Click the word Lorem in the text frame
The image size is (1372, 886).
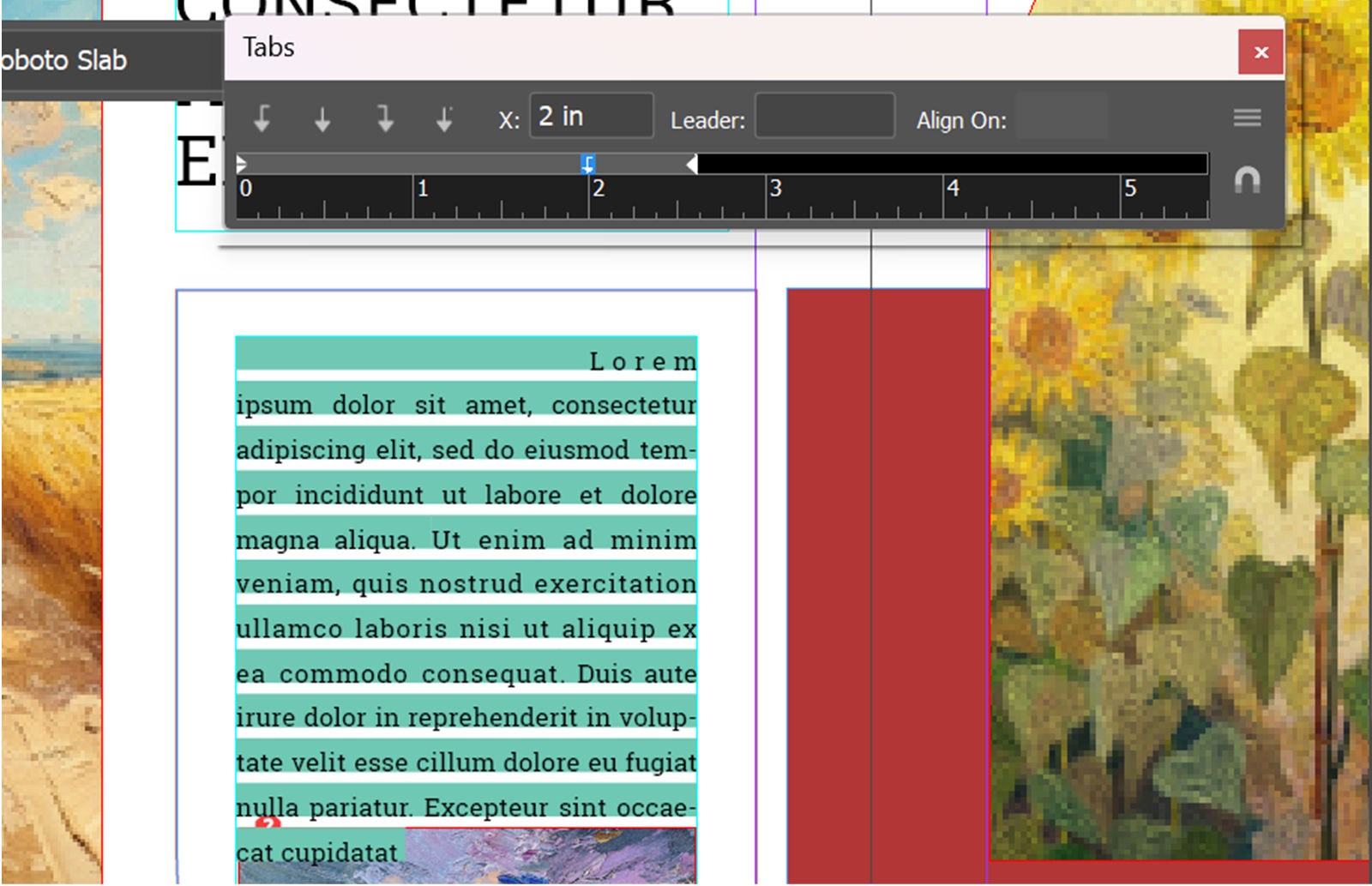pos(643,362)
